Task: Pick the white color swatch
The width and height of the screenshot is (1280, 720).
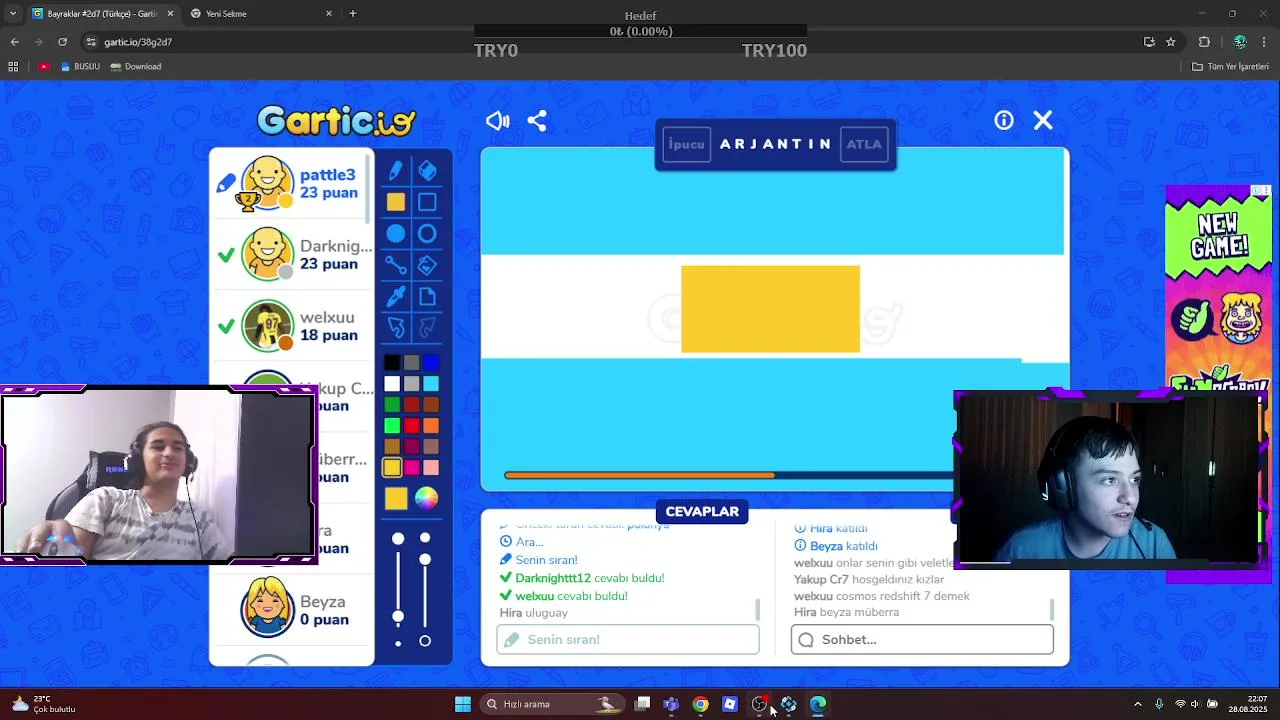Action: [392, 384]
